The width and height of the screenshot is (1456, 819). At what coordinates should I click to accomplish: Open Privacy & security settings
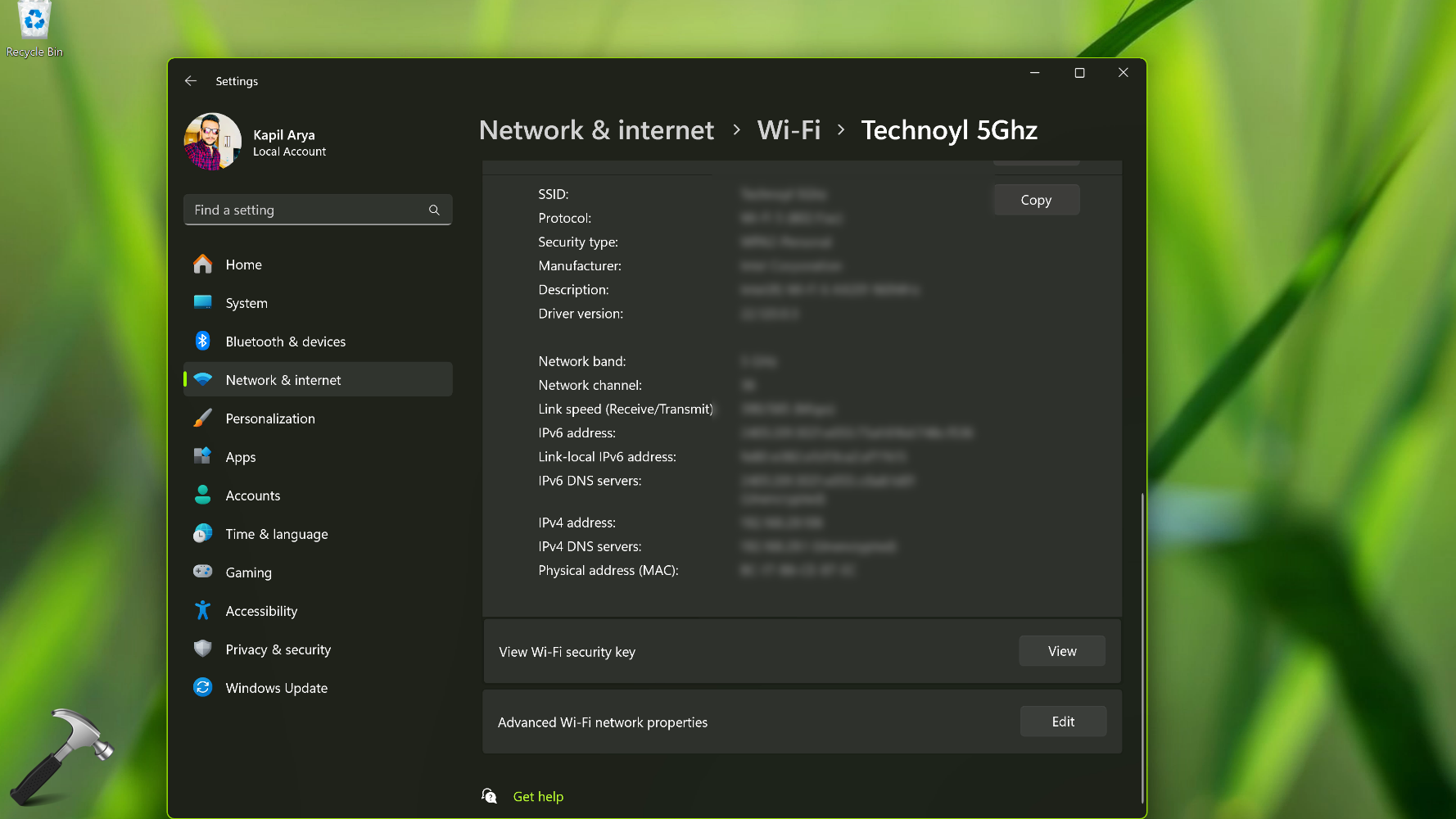tap(278, 649)
